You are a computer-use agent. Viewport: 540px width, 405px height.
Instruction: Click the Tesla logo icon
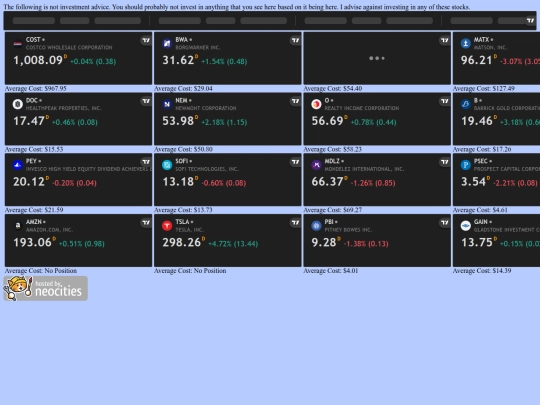pyautogui.click(x=167, y=226)
